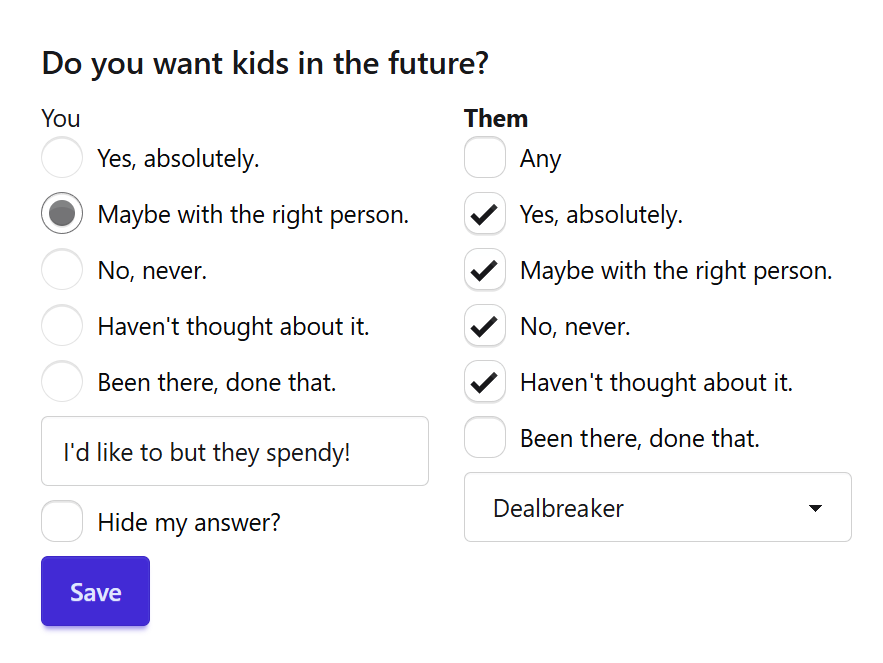Select the "Yes, absolutely." radio under You
883x663 pixels.
tap(62, 158)
